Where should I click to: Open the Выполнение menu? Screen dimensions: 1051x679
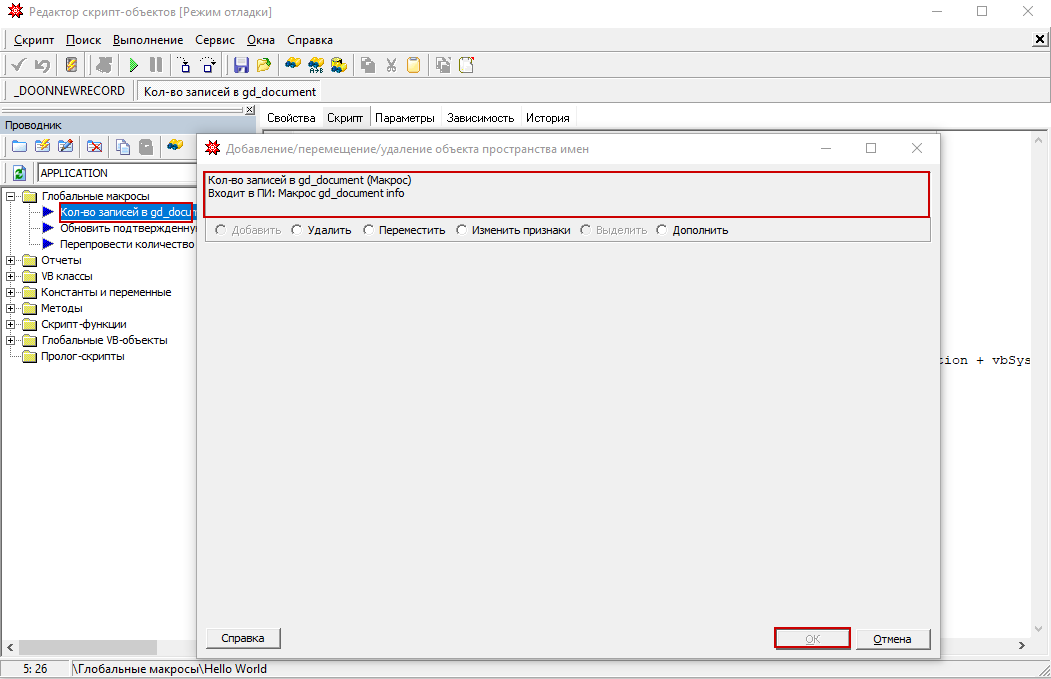[148, 40]
